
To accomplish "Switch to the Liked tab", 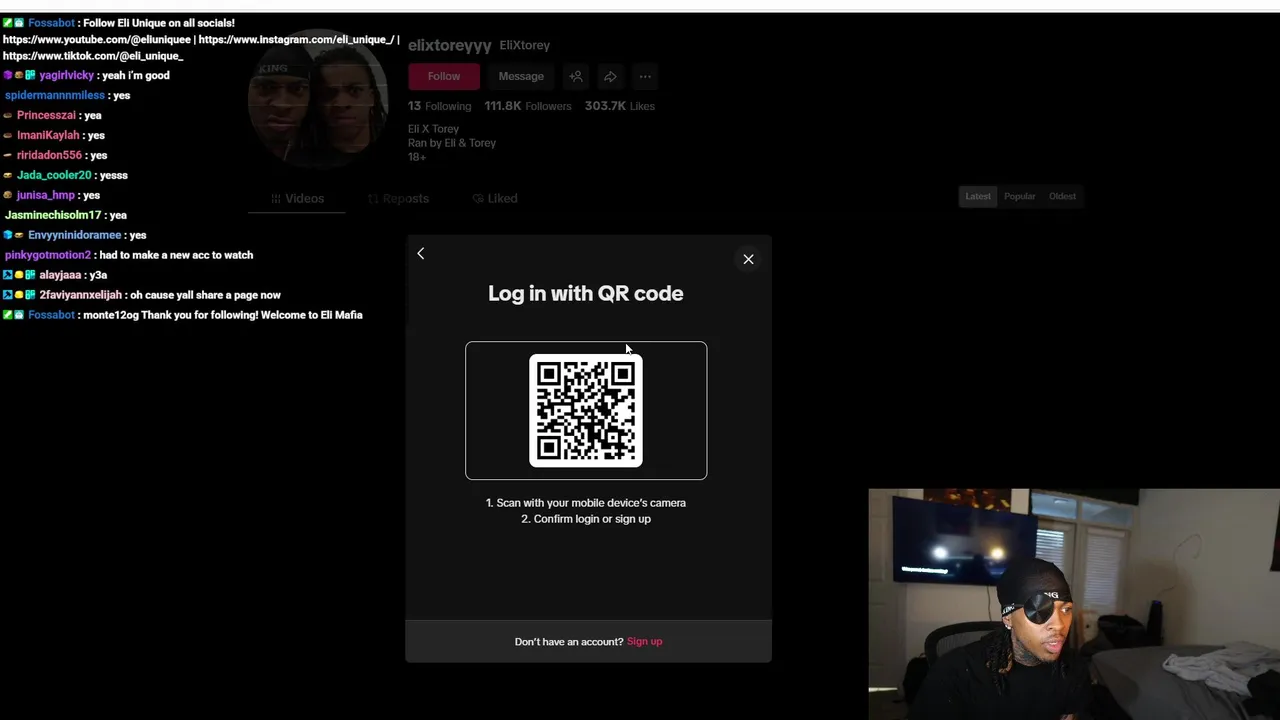I will point(495,198).
